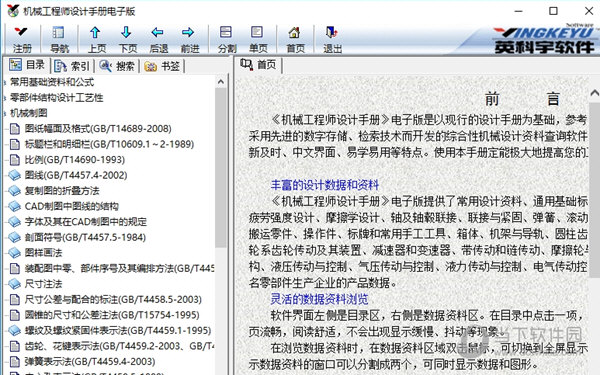
Task: Open the 导航 navigation toolbar button
Action: point(59,39)
